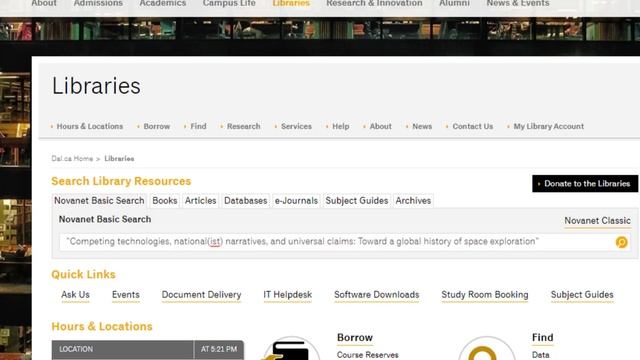Click the LOCATION table header

click(x=122, y=350)
